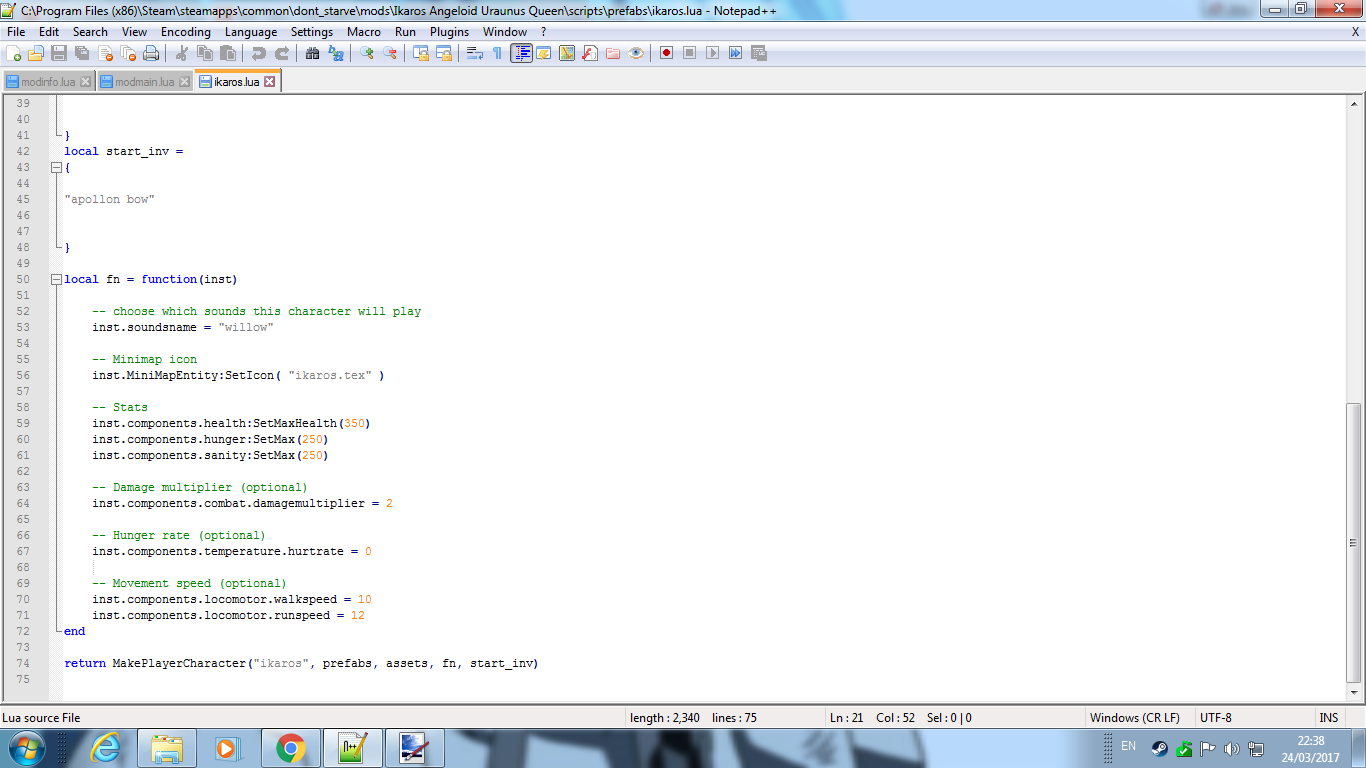Click the Find binoculars icon
Screen dimensions: 1366x768
[x=313, y=53]
